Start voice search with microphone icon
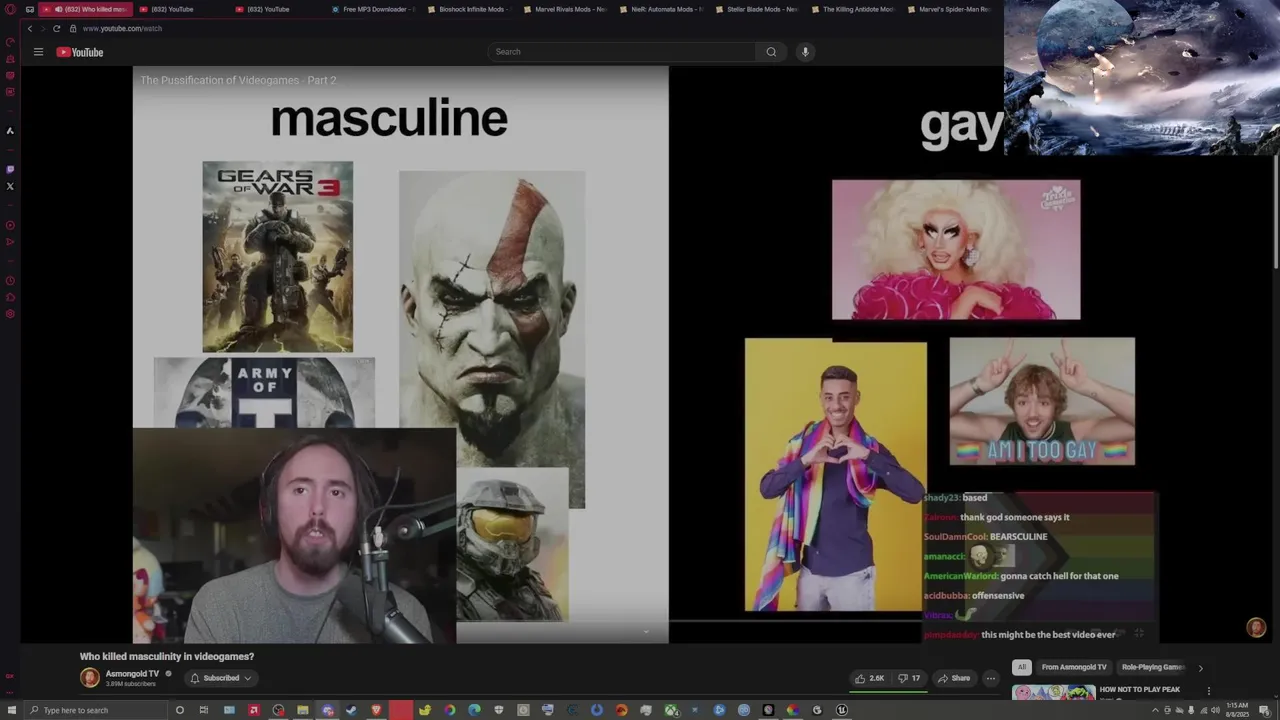The width and height of the screenshot is (1280, 720). pyautogui.click(x=805, y=52)
